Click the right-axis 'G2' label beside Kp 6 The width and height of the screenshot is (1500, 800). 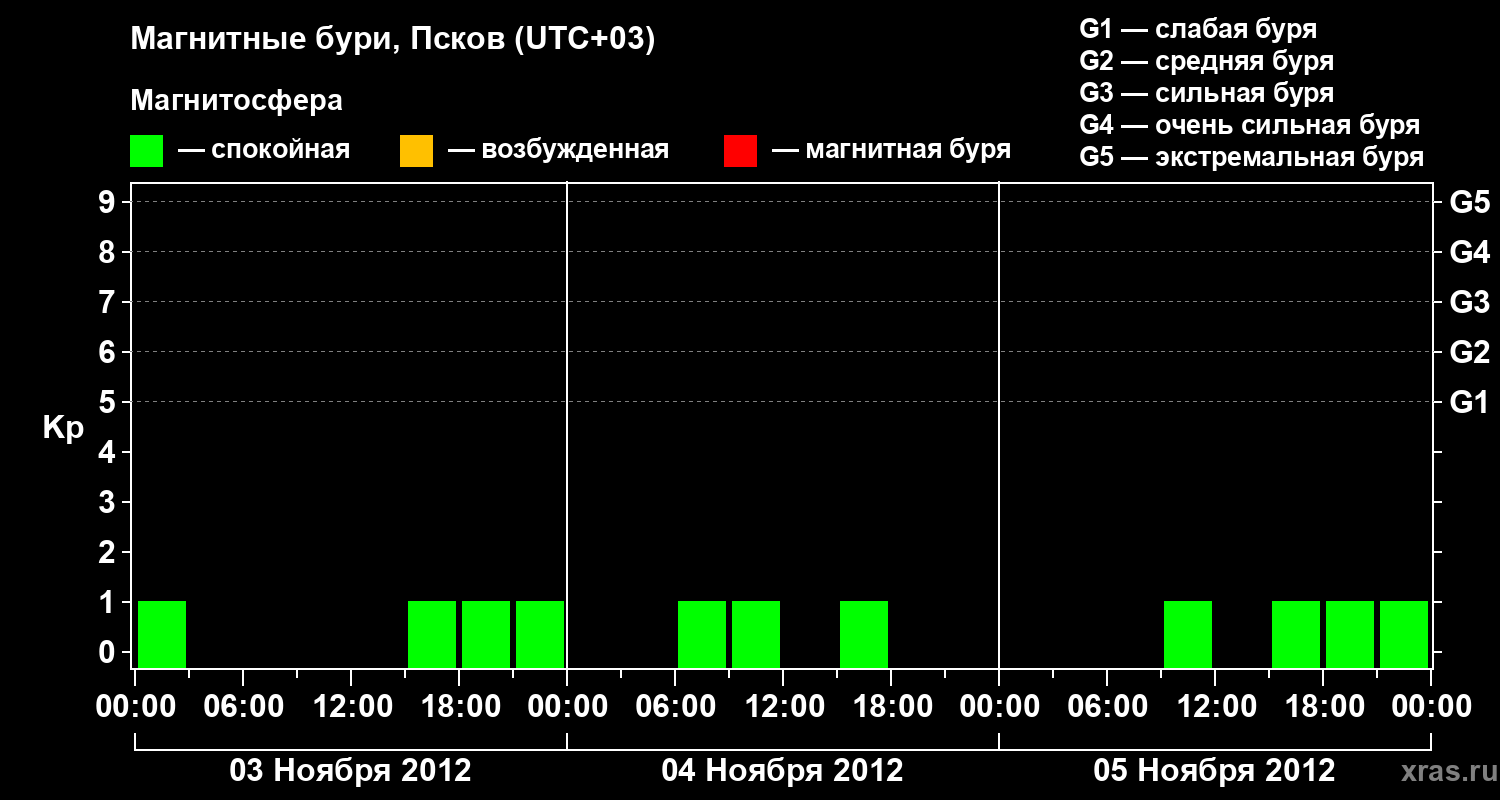1470,352
